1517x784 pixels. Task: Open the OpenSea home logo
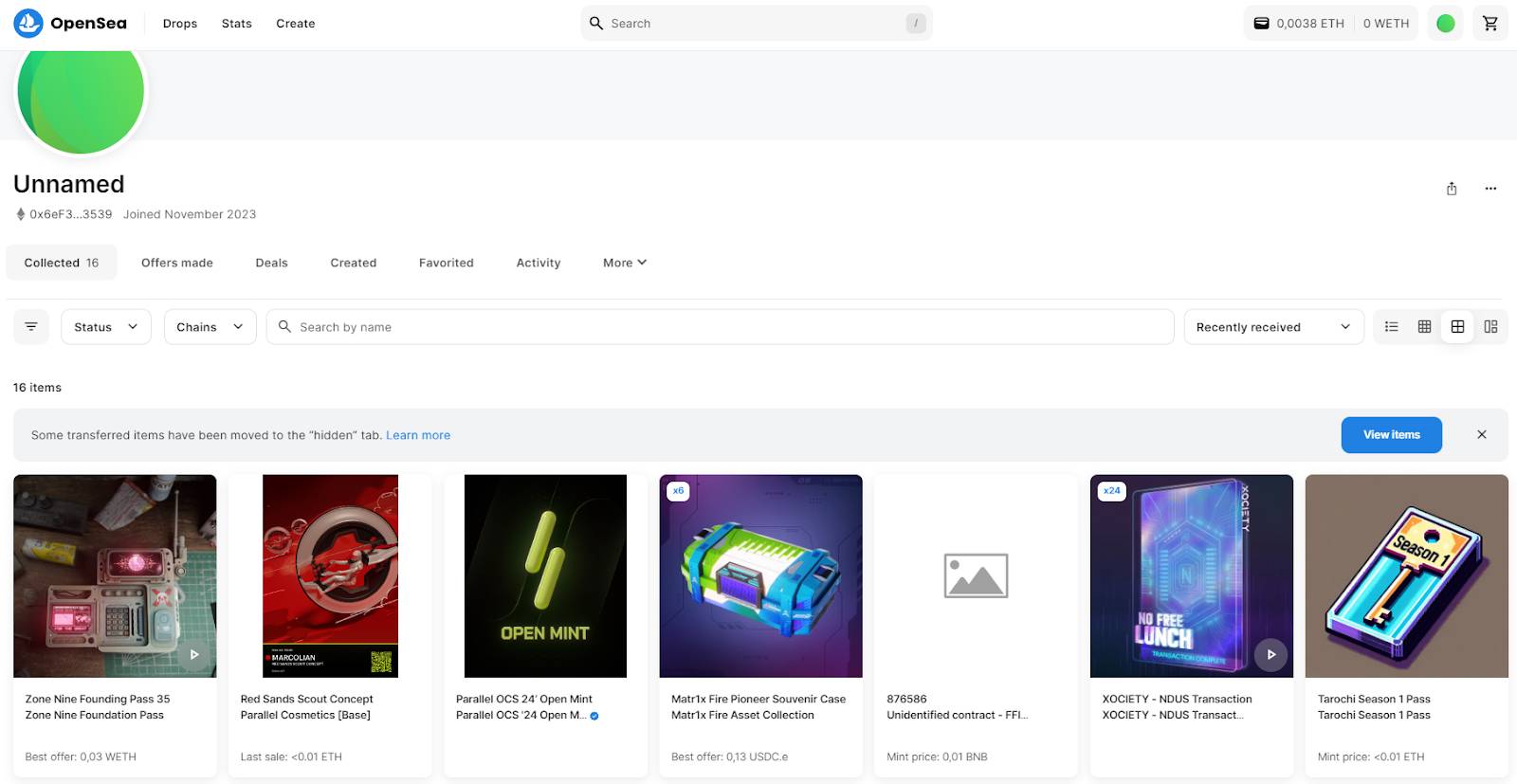70,23
